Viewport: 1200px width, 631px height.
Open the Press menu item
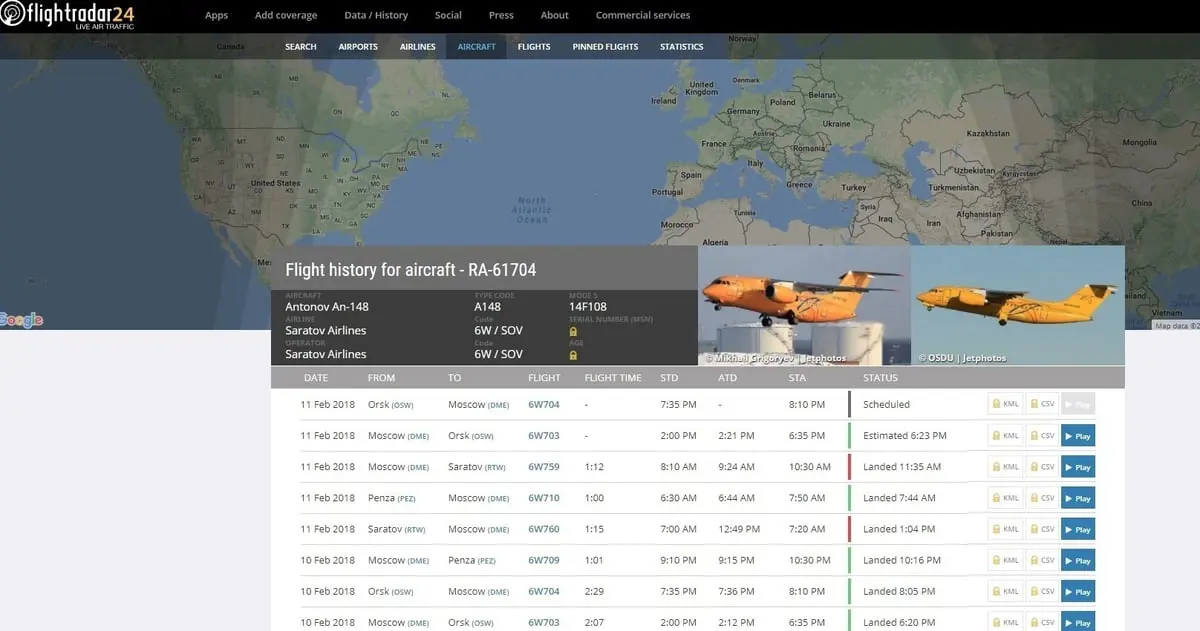[x=501, y=15]
